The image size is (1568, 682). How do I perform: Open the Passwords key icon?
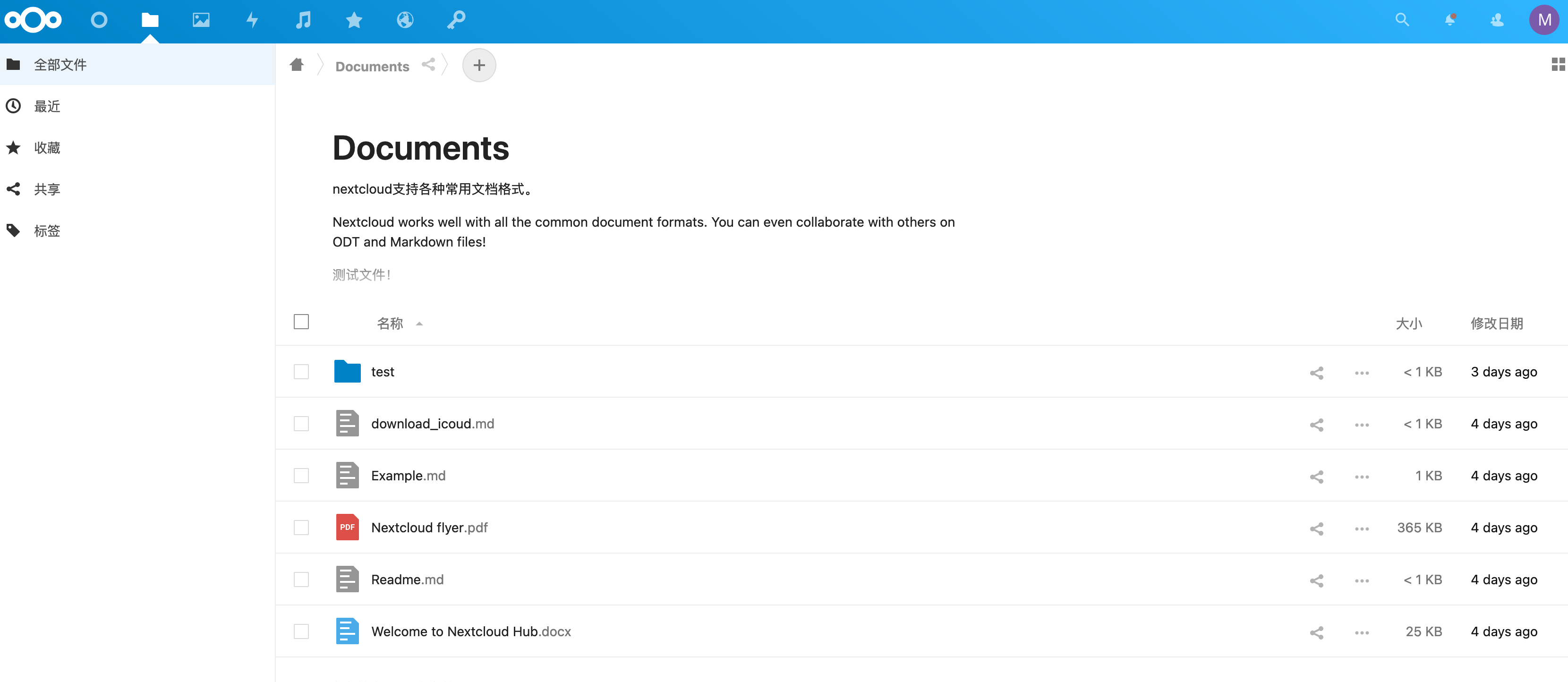[x=457, y=20]
